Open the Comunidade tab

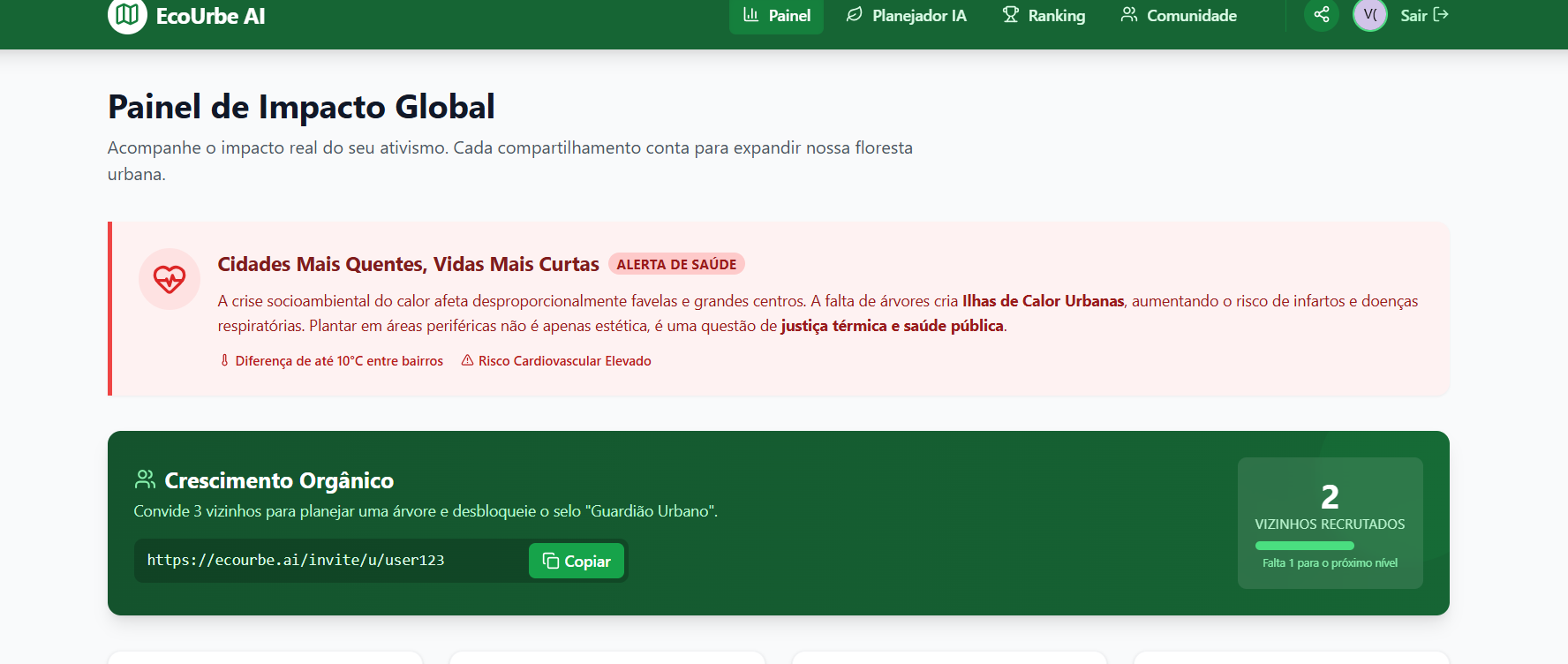pos(1179,16)
